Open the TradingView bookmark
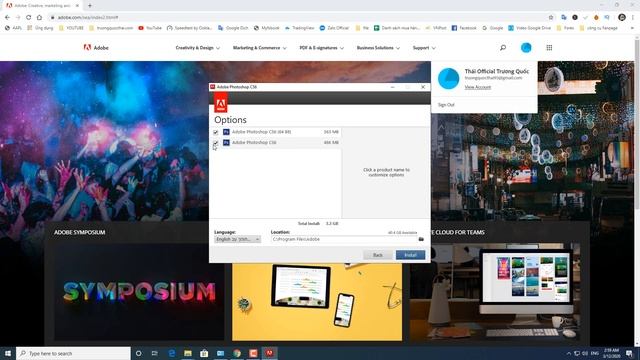This screenshot has width=640, height=360. tap(300, 28)
